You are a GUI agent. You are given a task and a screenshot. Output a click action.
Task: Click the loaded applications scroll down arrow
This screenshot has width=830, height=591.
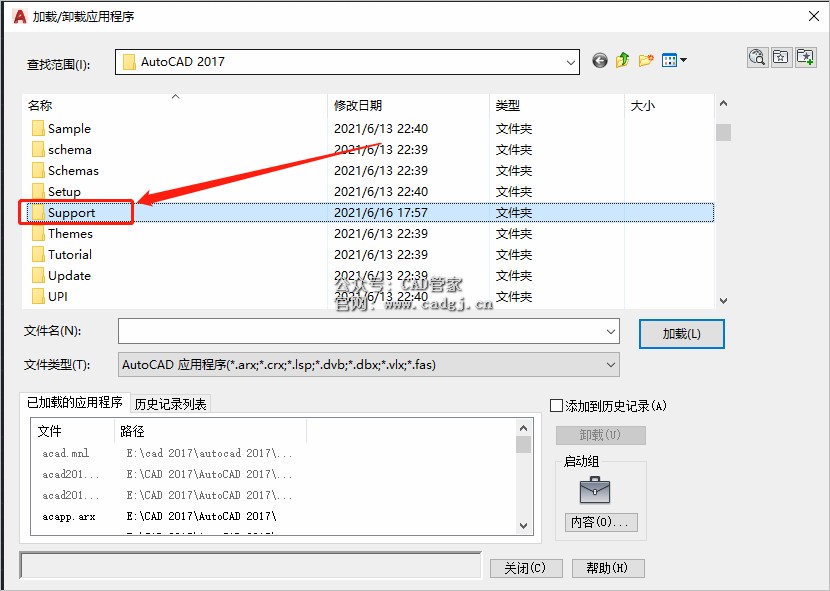pyautogui.click(x=524, y=526)
